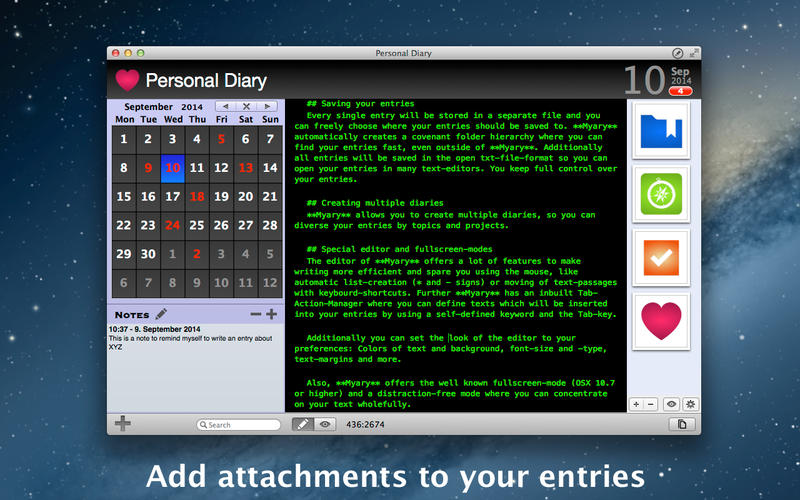
Task: Open the orange checkmark attachment
Action: (659, 258)
